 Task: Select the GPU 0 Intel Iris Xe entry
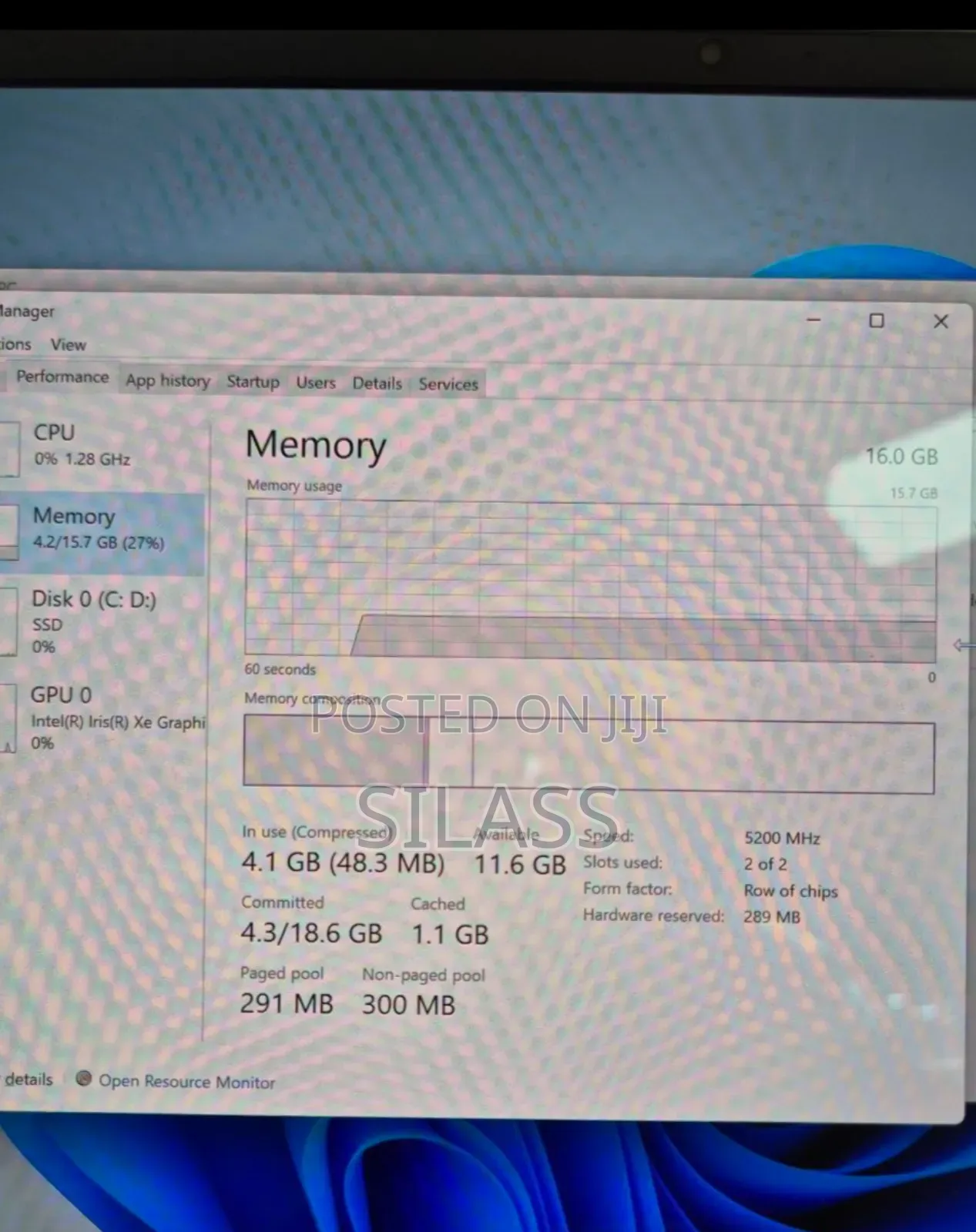tap(102, 719)
